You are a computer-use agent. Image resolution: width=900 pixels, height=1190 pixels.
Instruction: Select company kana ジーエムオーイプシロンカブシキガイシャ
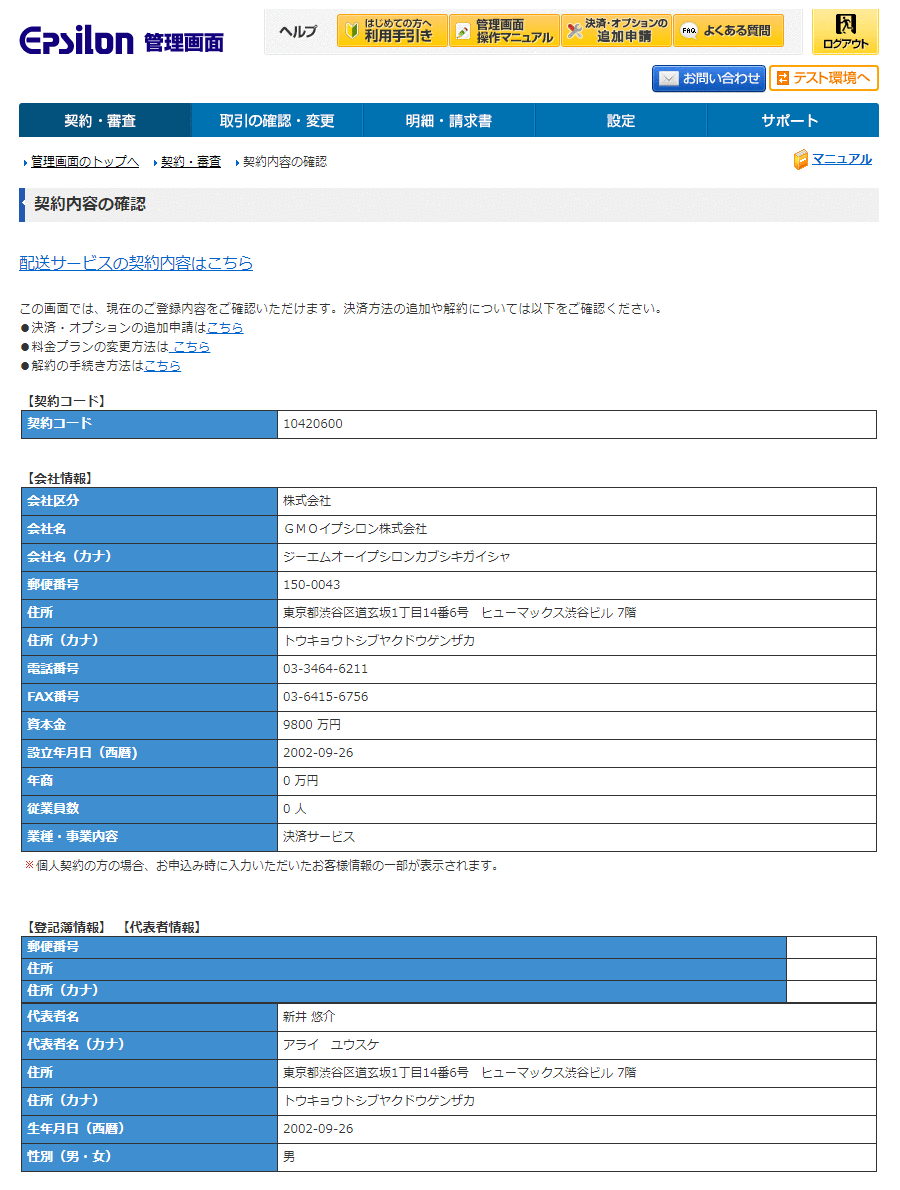click(397, 556)
